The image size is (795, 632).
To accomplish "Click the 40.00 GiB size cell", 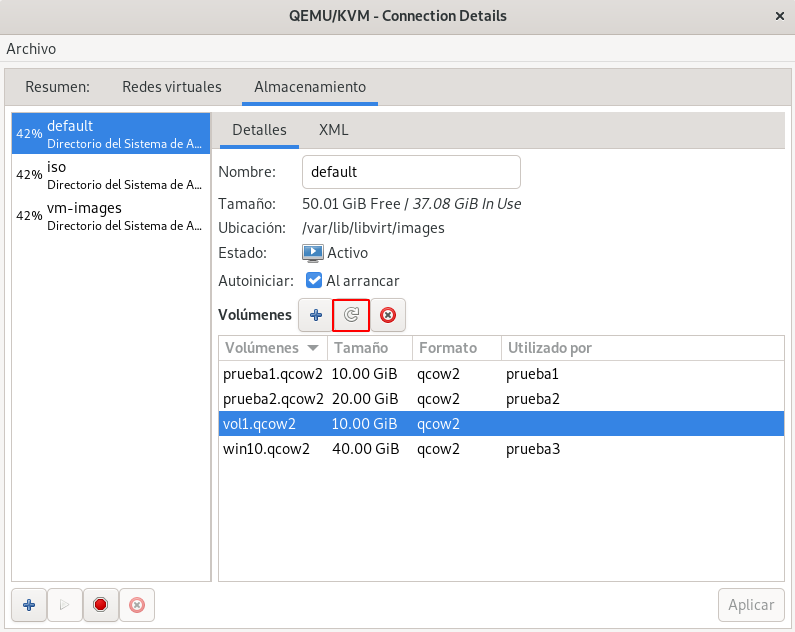I will tap(366, 449).
